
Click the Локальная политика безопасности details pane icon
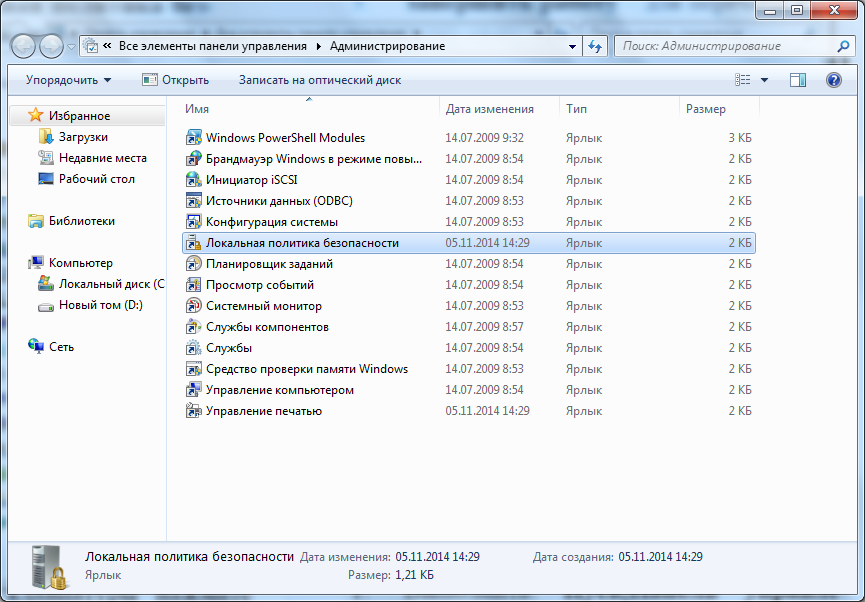tap(49, 567)
